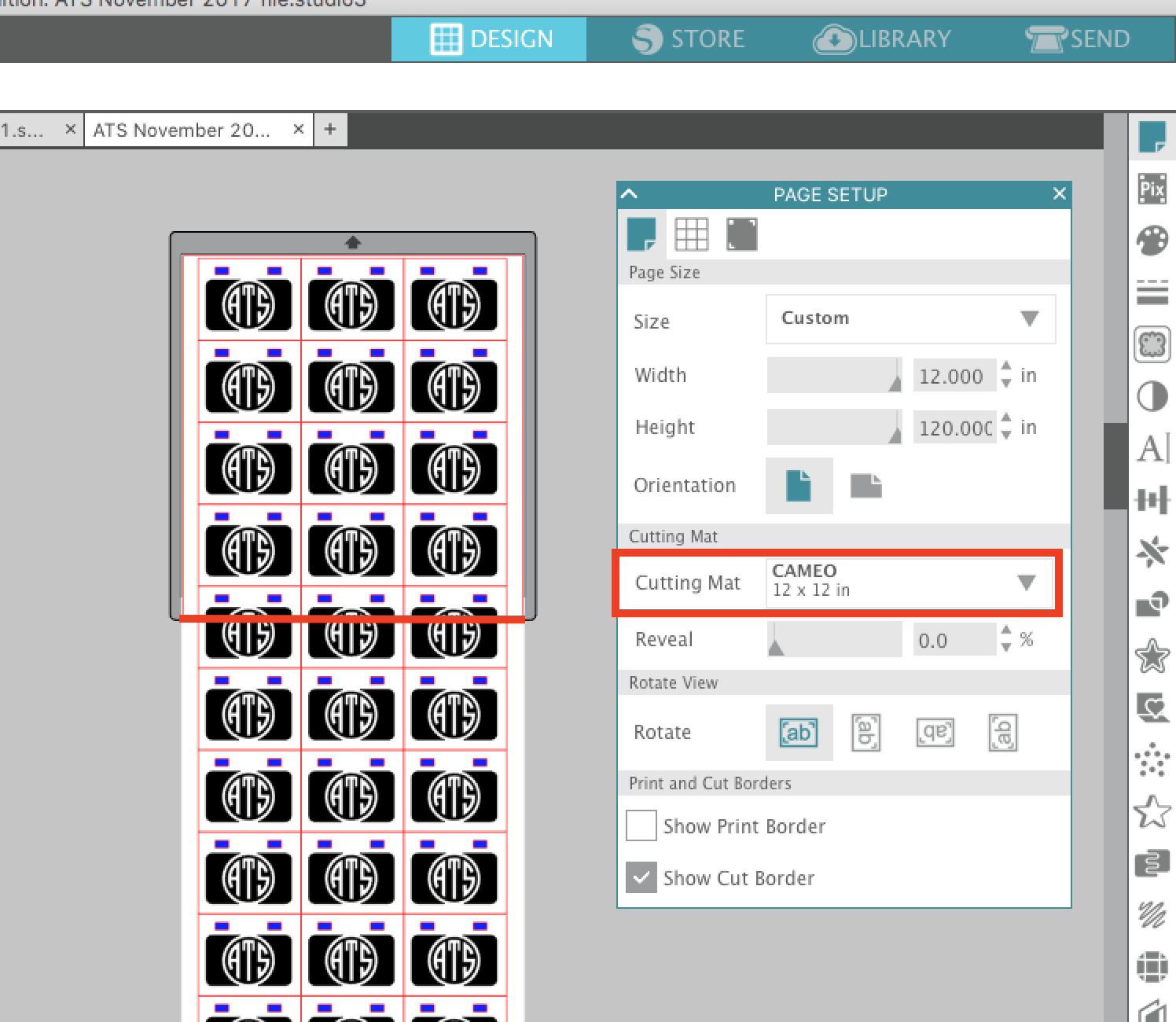Select landscape page orientation
The width and height of the screenshot is (1176, 1022).
pyautogui.click(x=866, y=486)
